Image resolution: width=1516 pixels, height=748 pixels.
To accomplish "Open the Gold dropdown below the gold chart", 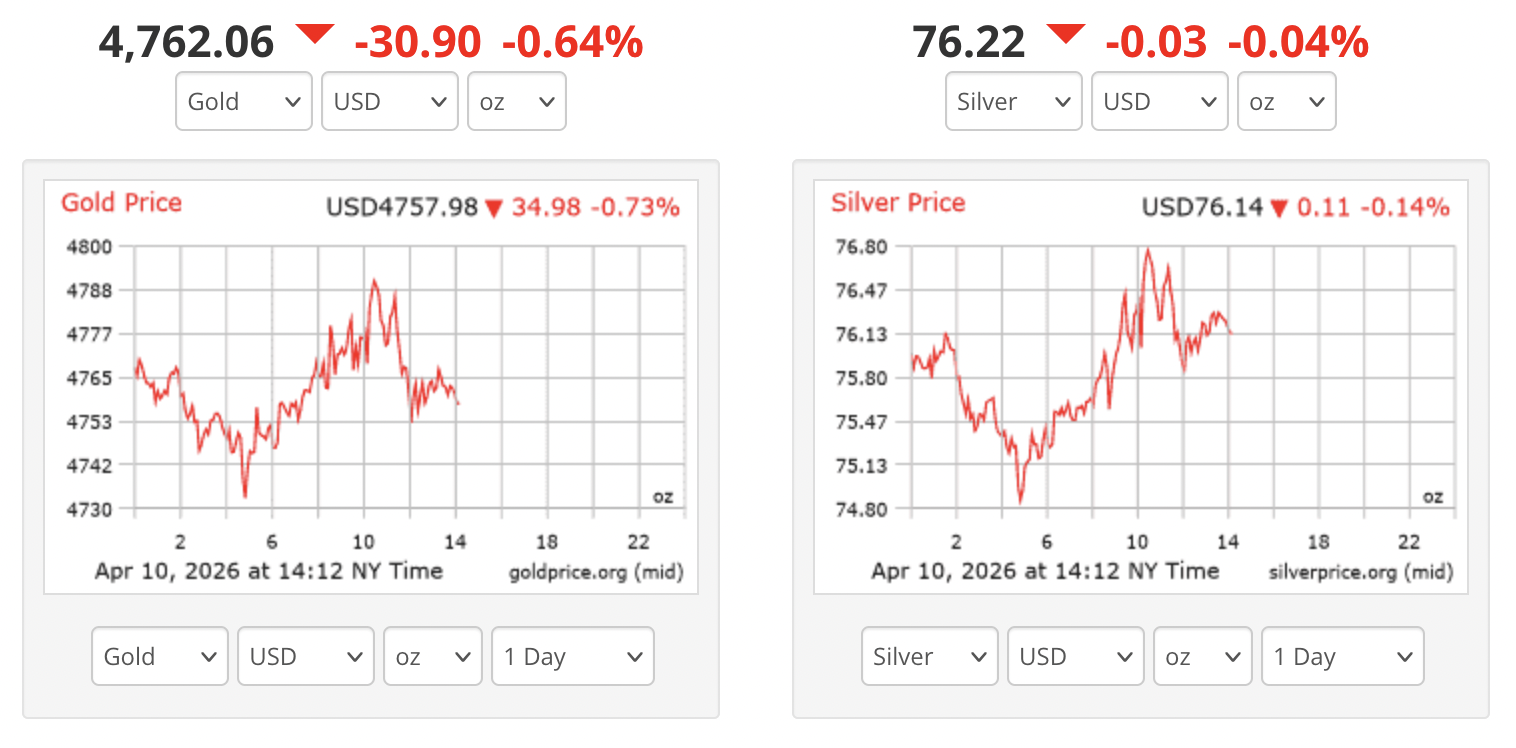I will tap(160, 656).
